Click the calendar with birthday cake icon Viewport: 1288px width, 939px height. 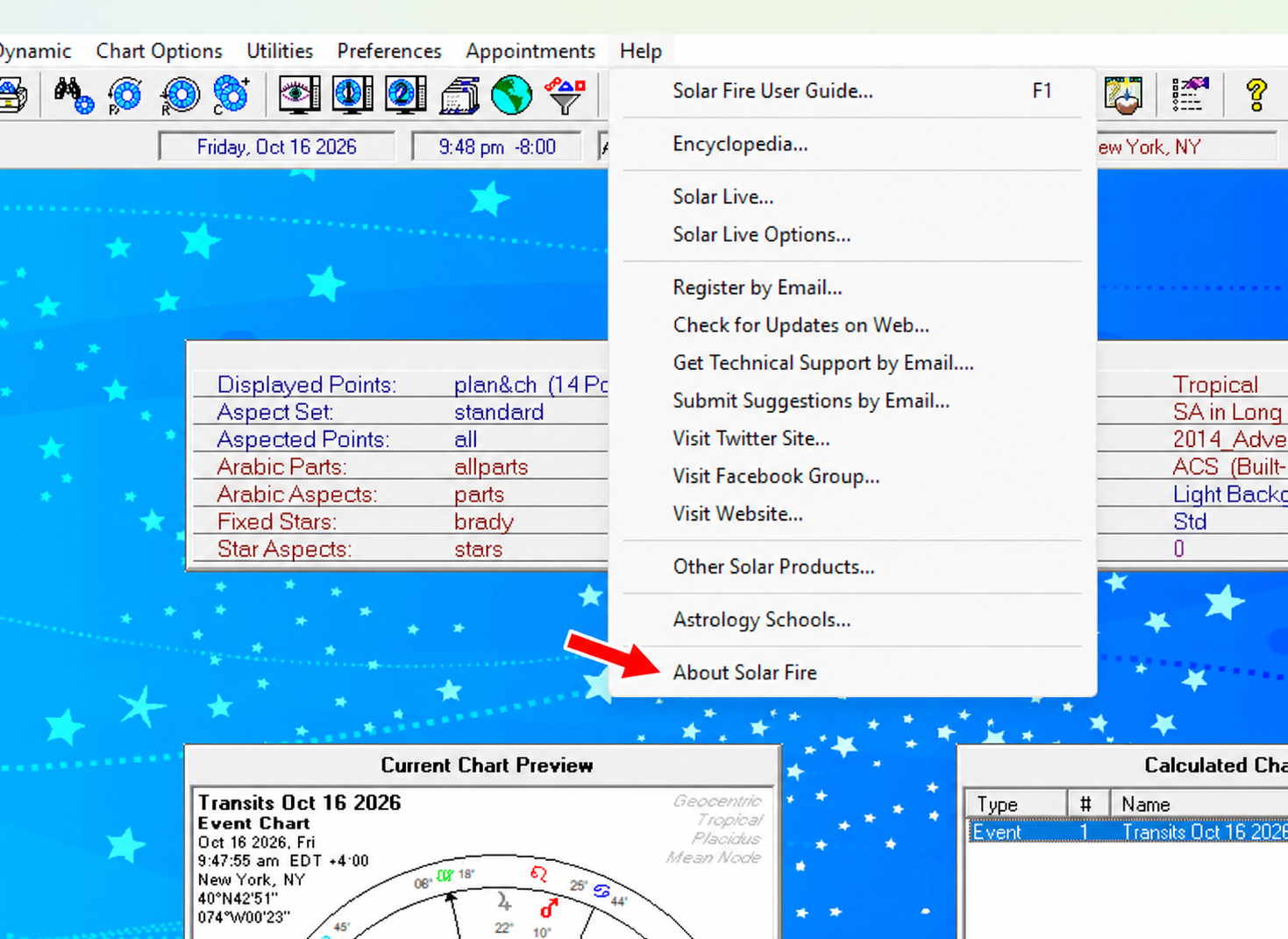point(1123,95)
